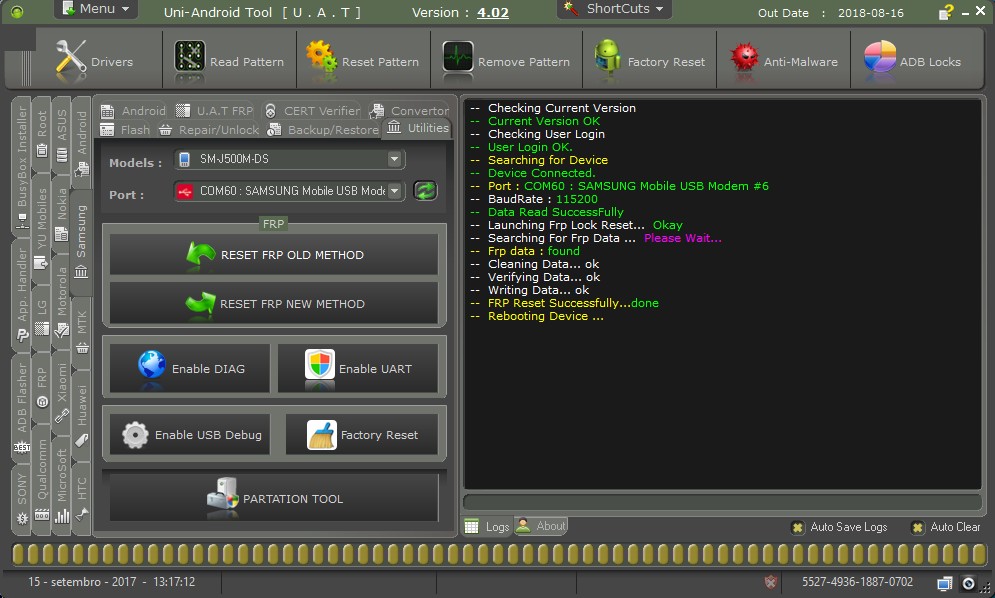
Task: Open the Menu dropdown
Action: [x=96, y=9]
